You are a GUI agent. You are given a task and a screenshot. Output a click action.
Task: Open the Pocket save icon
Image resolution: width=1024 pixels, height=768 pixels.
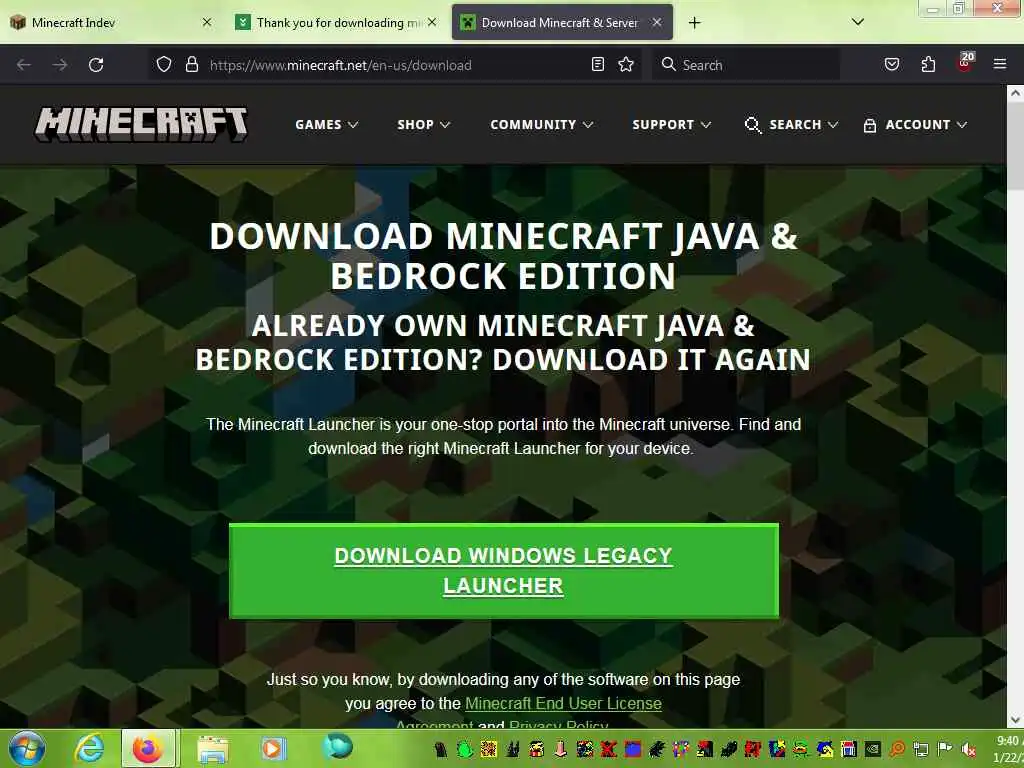point(892,65)
